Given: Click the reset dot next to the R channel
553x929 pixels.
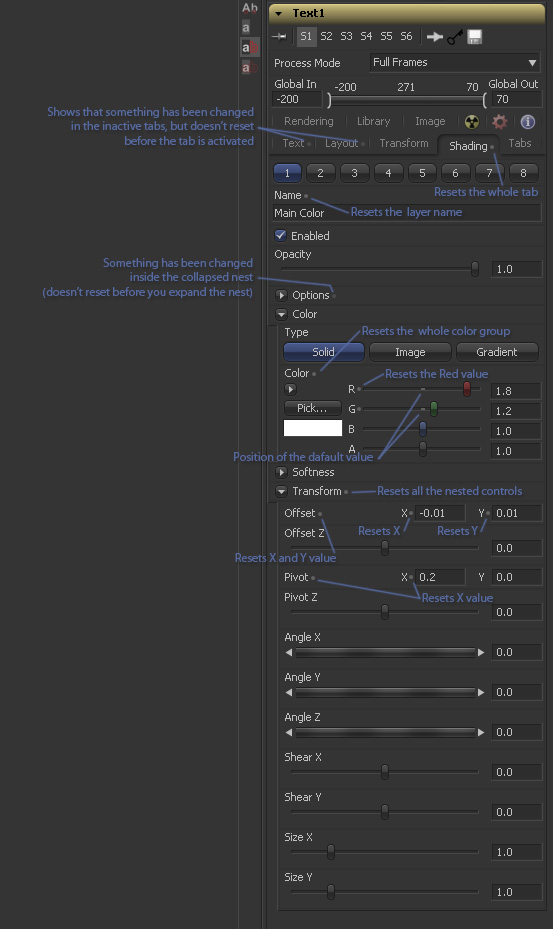Looking at the screenshot, I should point(359,389).
